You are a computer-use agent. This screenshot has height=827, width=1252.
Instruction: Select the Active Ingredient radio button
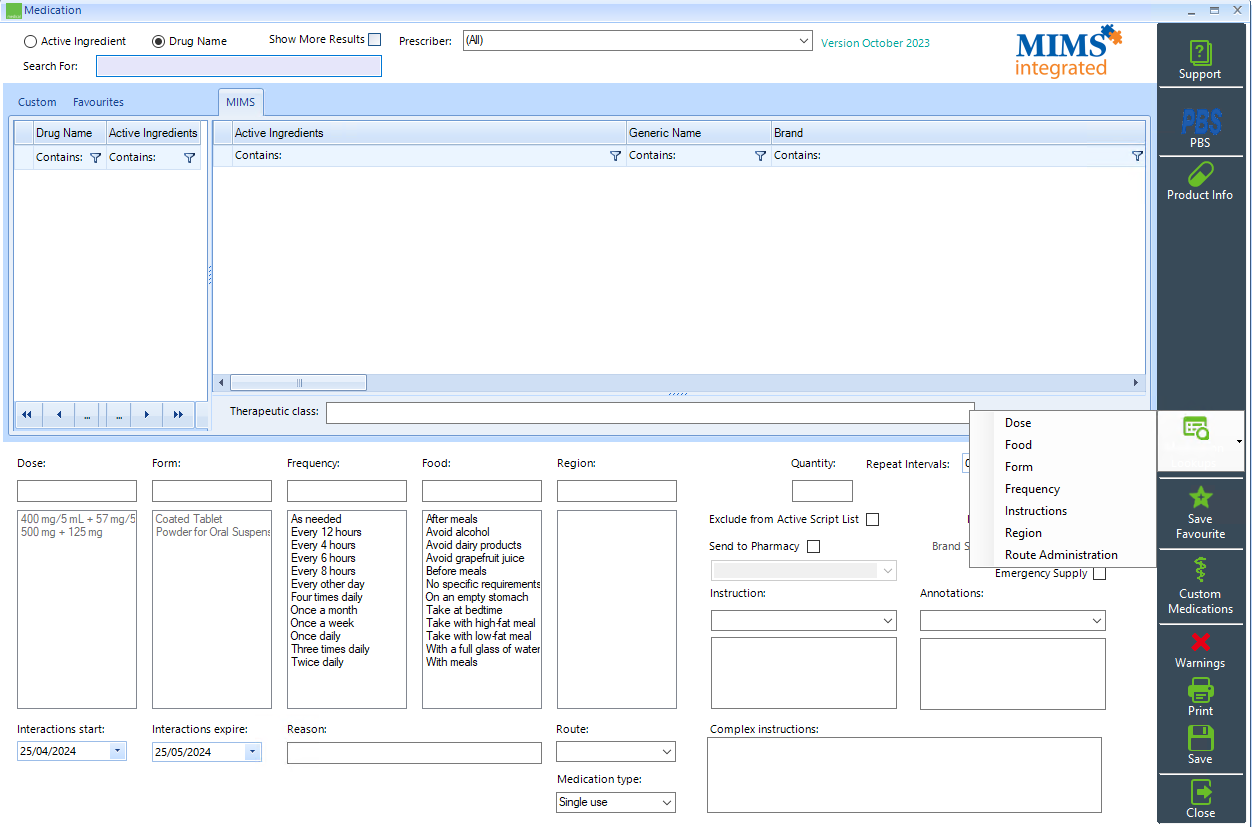[31, 42]
